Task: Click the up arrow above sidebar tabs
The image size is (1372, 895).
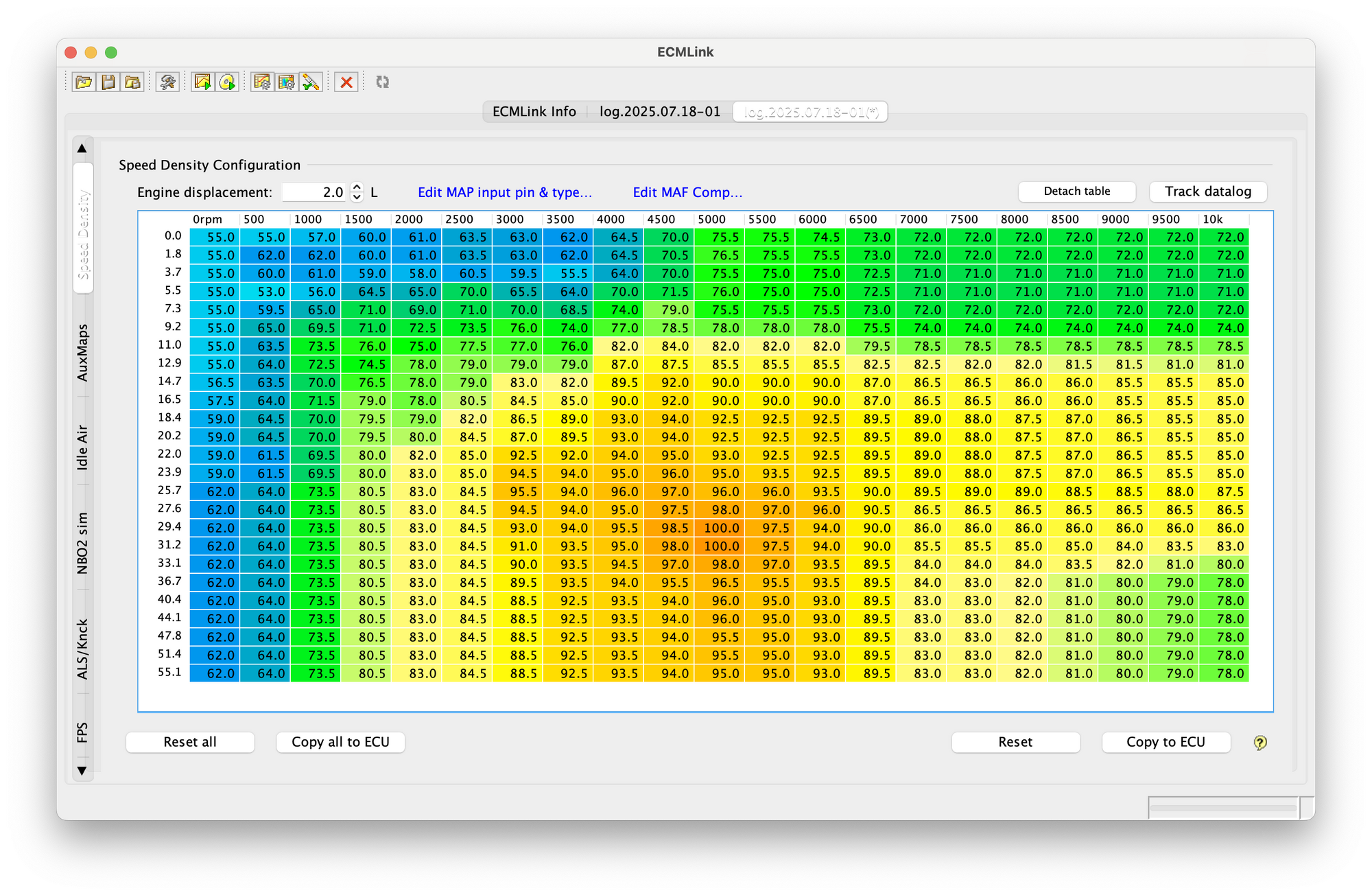Action: point(82,148)
